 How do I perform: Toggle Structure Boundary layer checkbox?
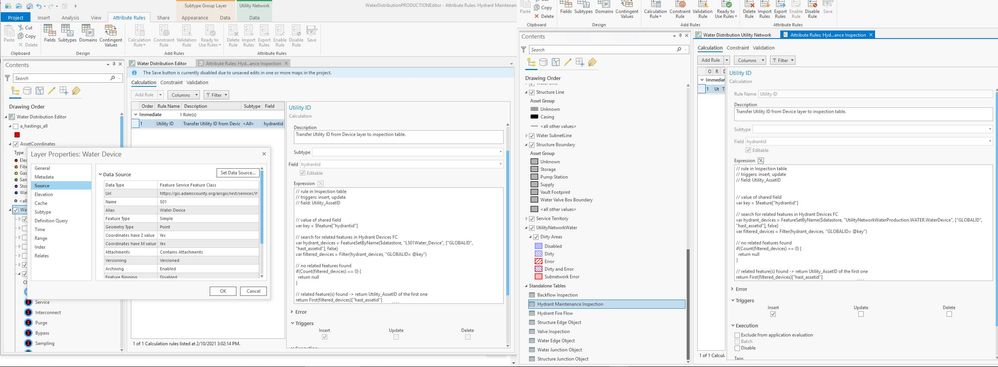coord(532,145)
